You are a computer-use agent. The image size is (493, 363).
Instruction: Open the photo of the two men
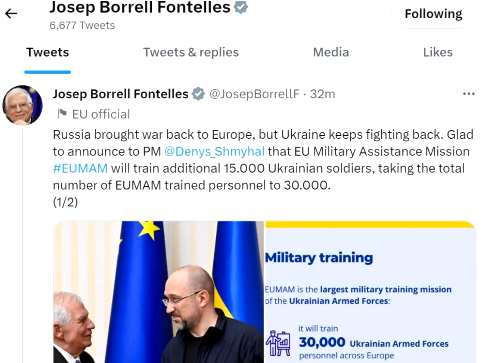click(159, 292)
